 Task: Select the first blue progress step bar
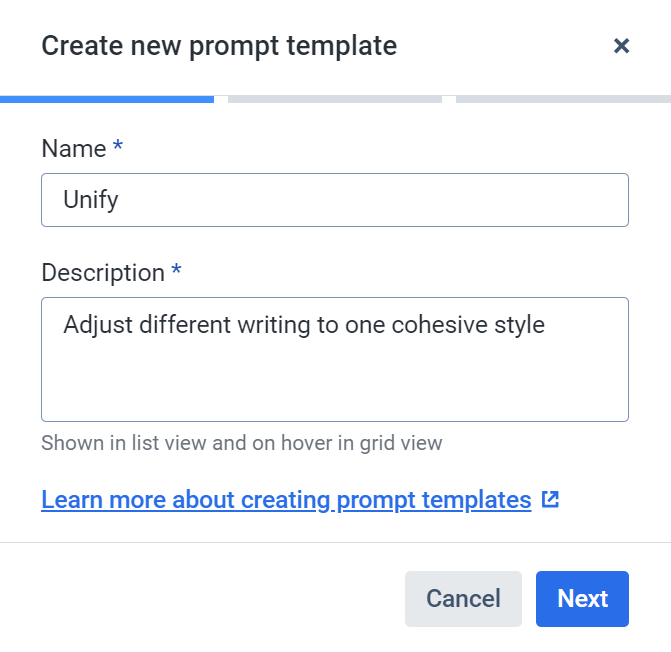click(x=107, y=99)
